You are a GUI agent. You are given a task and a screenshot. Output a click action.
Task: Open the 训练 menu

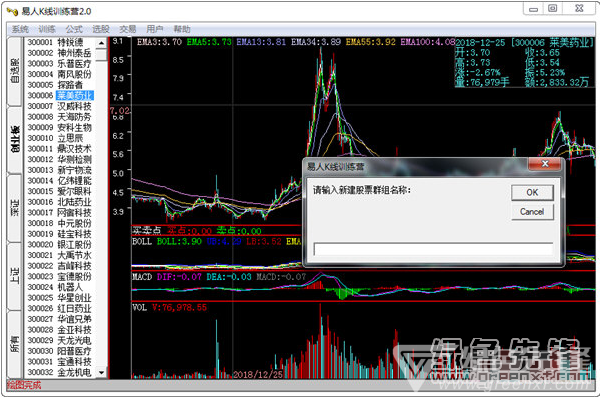[47, 29]
